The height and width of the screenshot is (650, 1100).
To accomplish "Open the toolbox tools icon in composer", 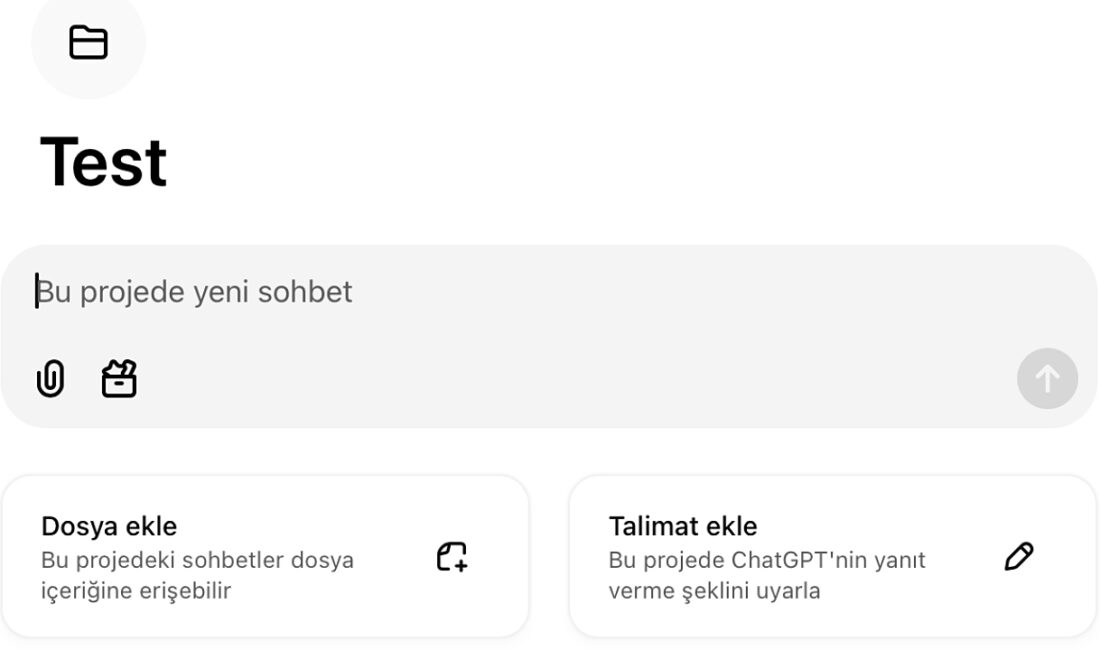I will pyautogui.click(x=119, y=379).
